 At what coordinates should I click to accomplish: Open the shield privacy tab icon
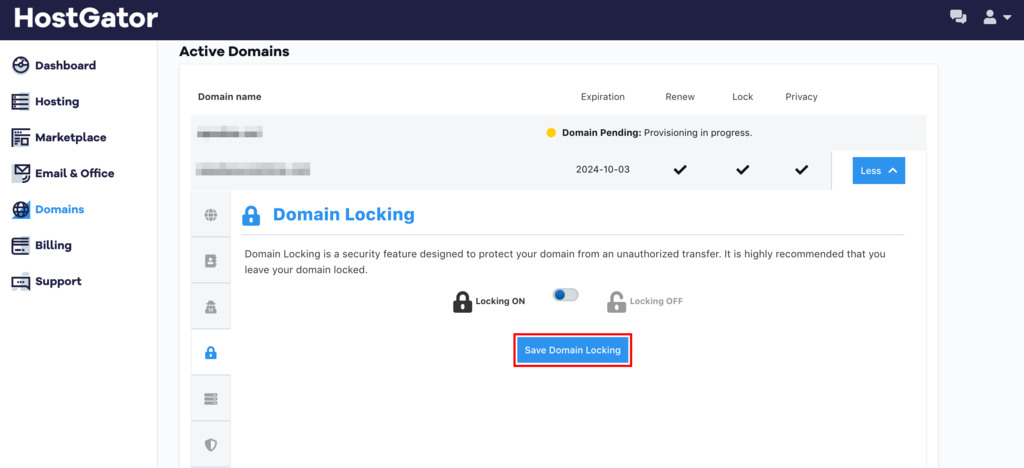211,445
